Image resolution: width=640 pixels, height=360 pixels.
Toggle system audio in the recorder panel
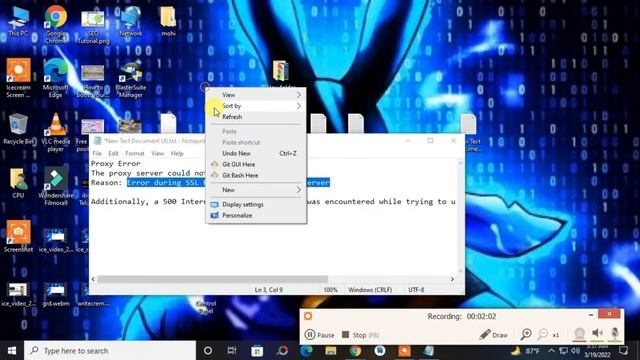click(597, 333)
